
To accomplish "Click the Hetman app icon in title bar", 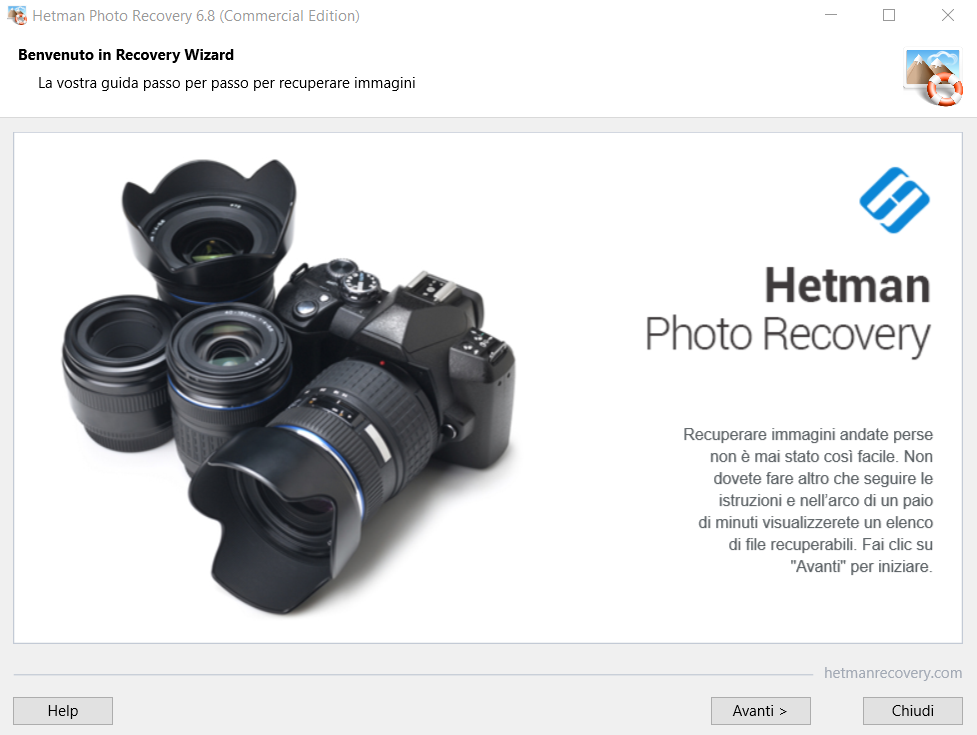I will pyautogui.click(x=17, y=16).
